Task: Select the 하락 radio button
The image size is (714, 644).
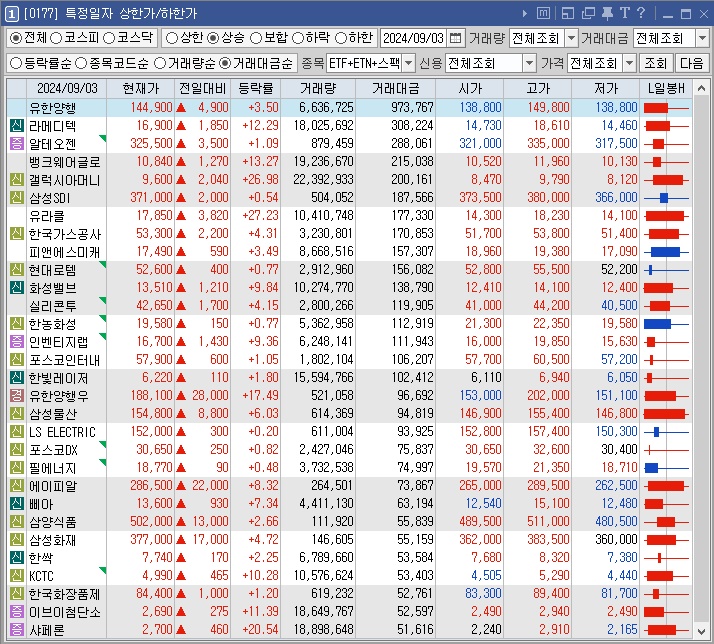Action: click(297, 38)
